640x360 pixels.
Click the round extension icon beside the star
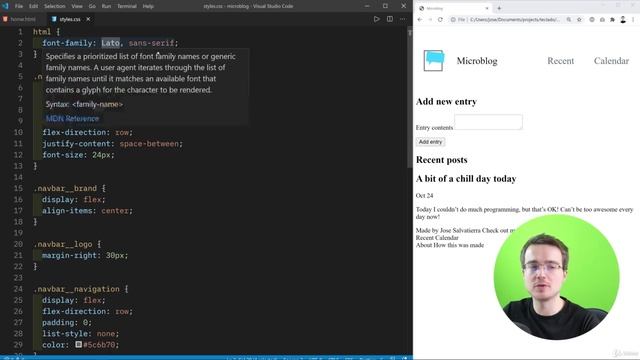point(592,20)
